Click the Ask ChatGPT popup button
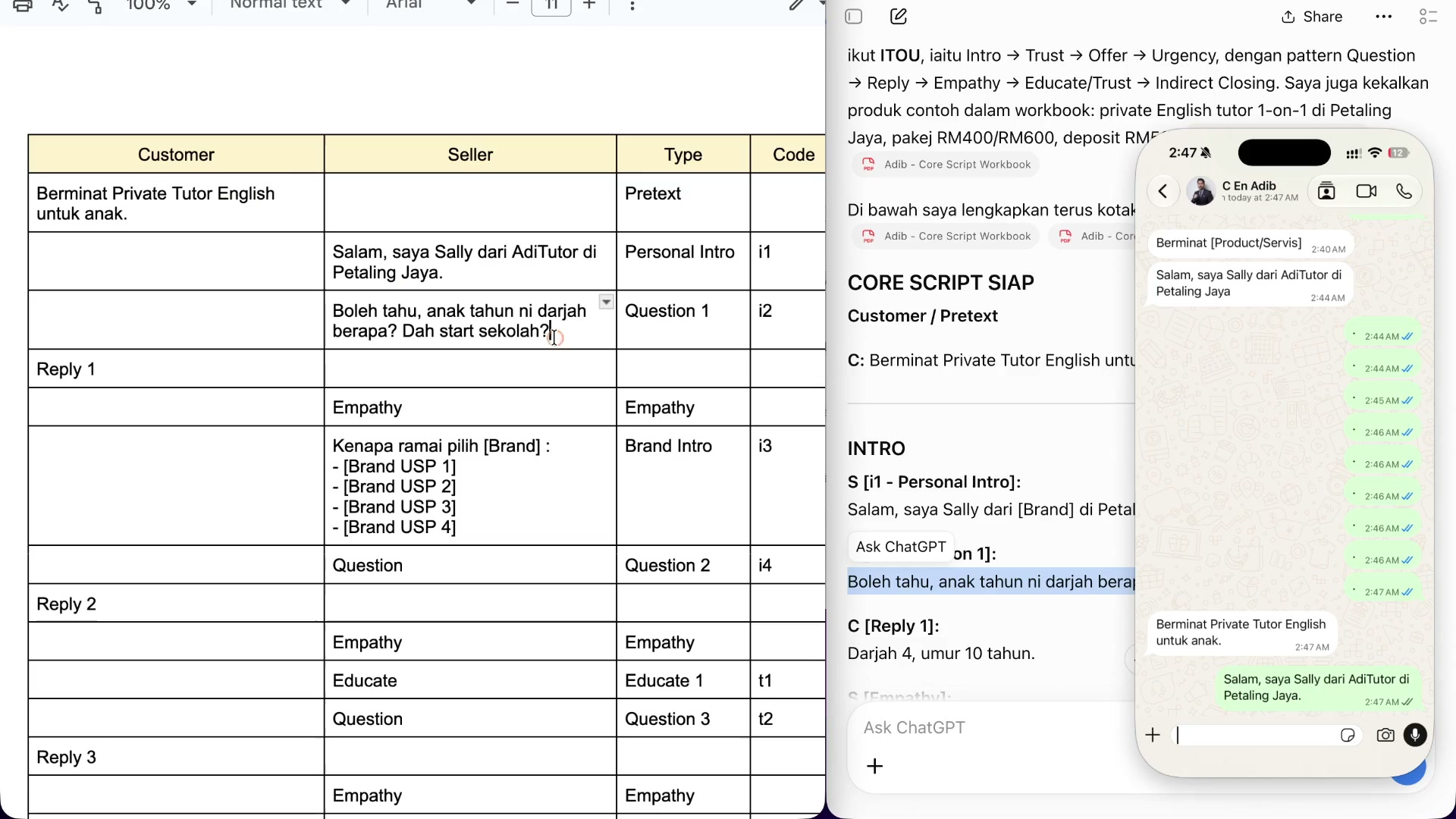The height and width of the screenshot is (819, 1456). coord(901,547)
